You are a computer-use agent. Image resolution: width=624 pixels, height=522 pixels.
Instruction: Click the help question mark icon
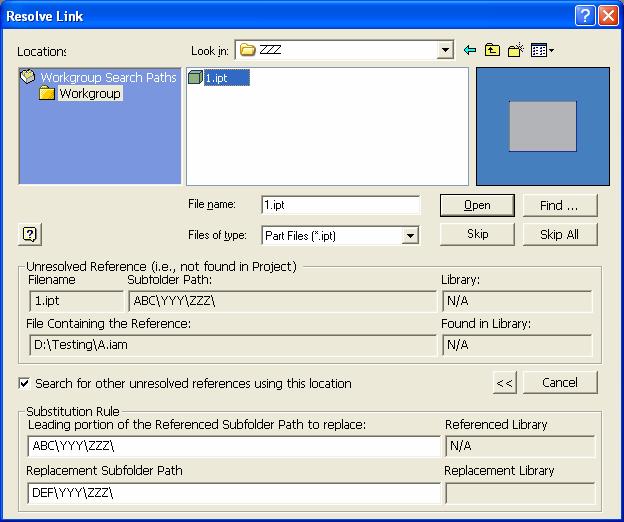click(x=30, y=234)
